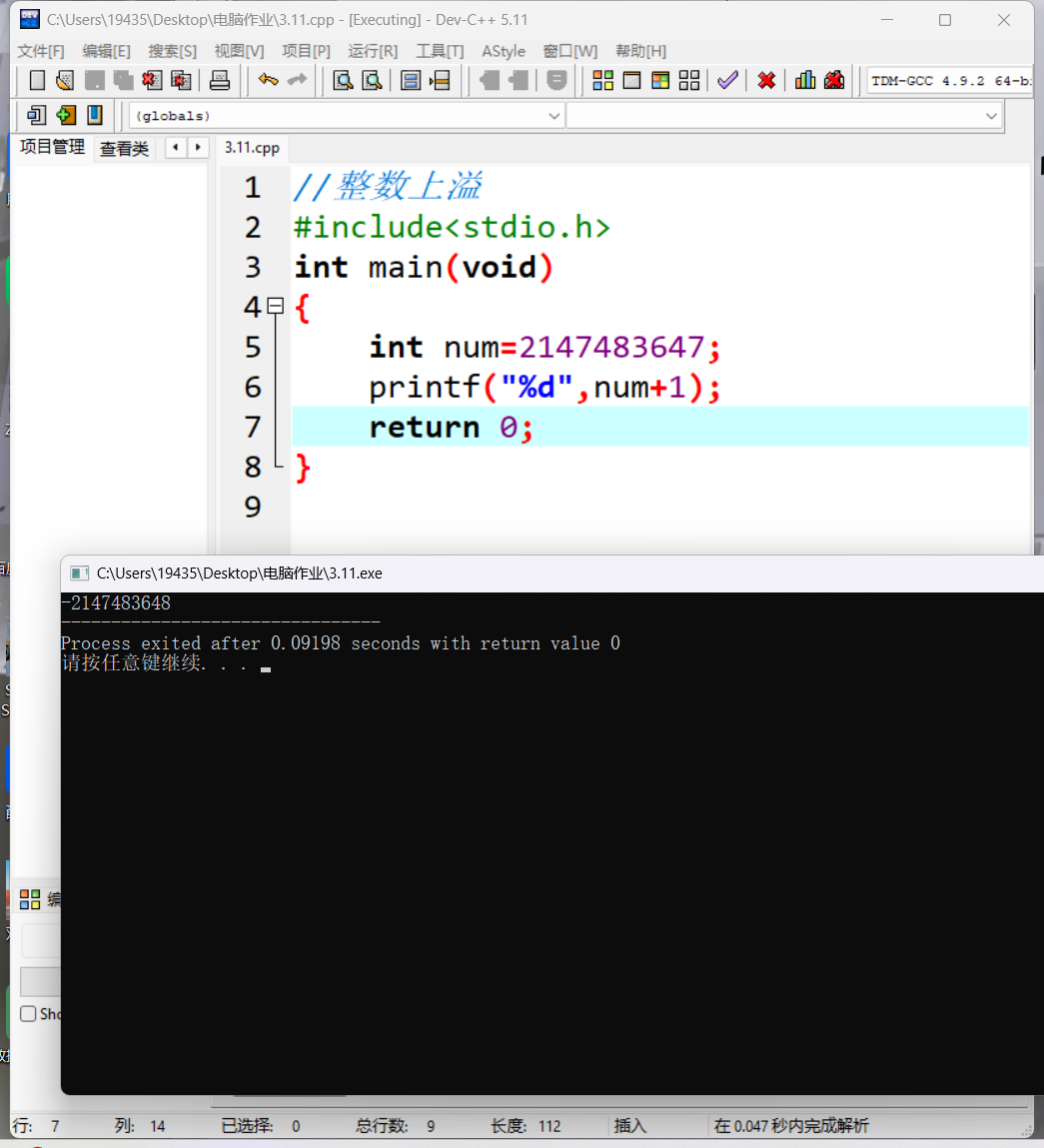Click the grayed shield-shaped toolbar icon
Image resolution: width=1044 pixels, height=1148 pixels.
click(556, 80)
